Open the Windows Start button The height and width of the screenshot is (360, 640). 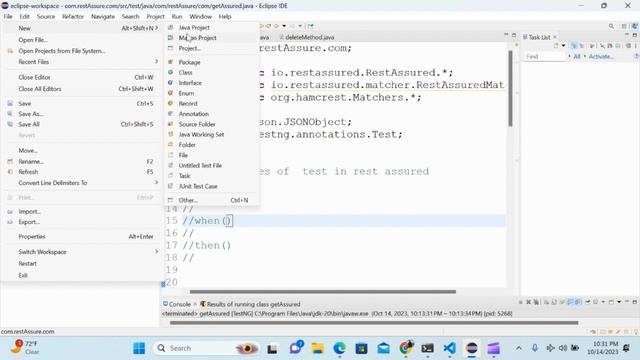pos(139,348)
